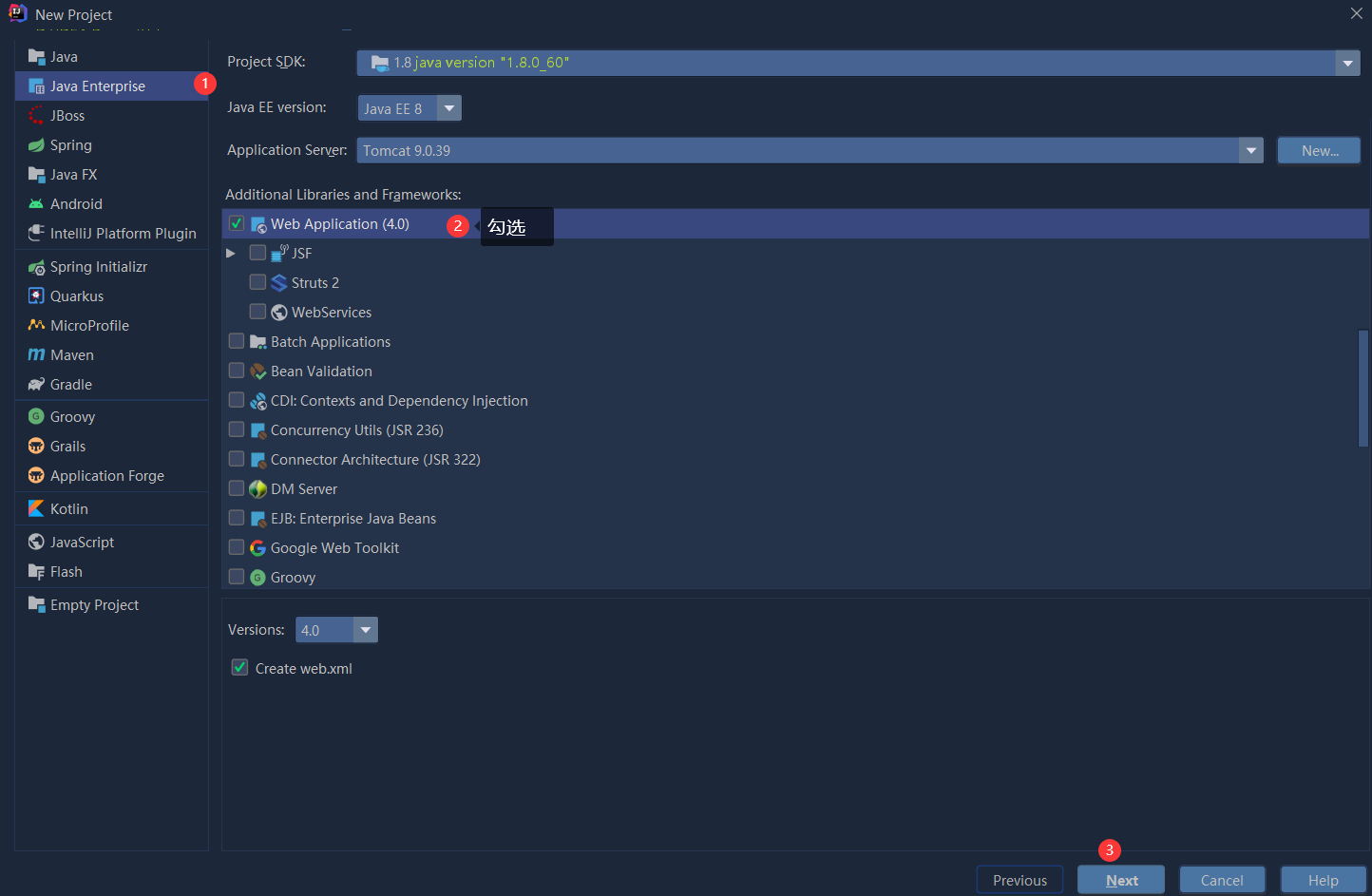This screenshot has height=896, width=1372.
Task: Select the Spring Initializr icon
Action: (x=36, y=267)
